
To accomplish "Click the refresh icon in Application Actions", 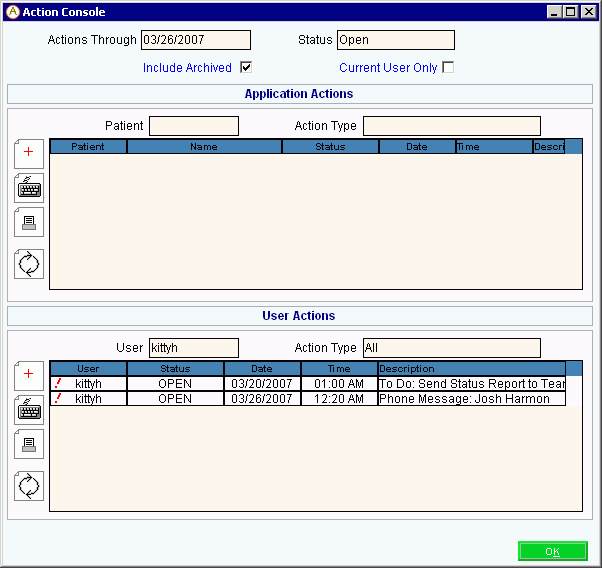I will pos(29,264).
